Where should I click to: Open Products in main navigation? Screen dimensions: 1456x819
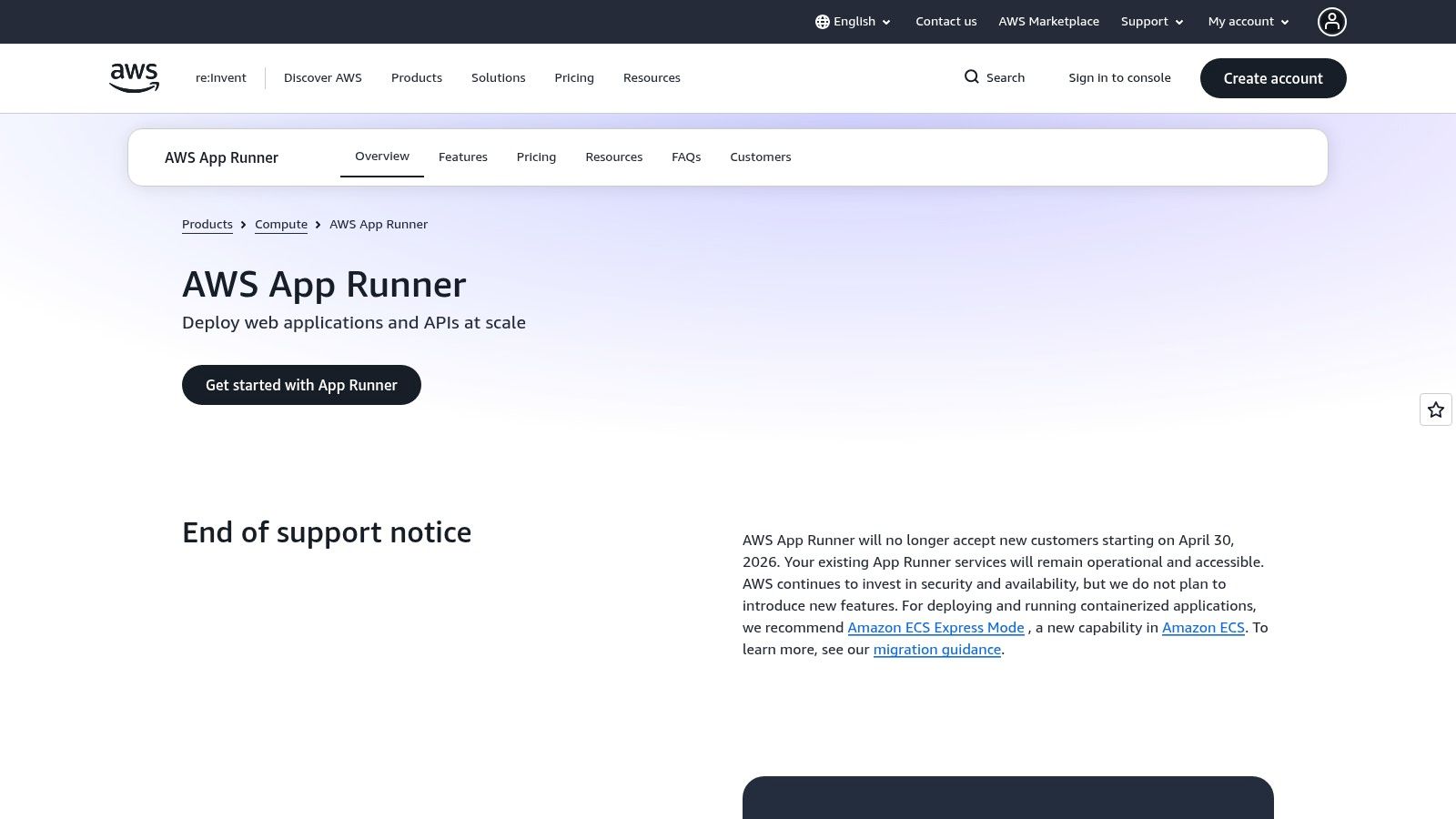click(417, 78)
